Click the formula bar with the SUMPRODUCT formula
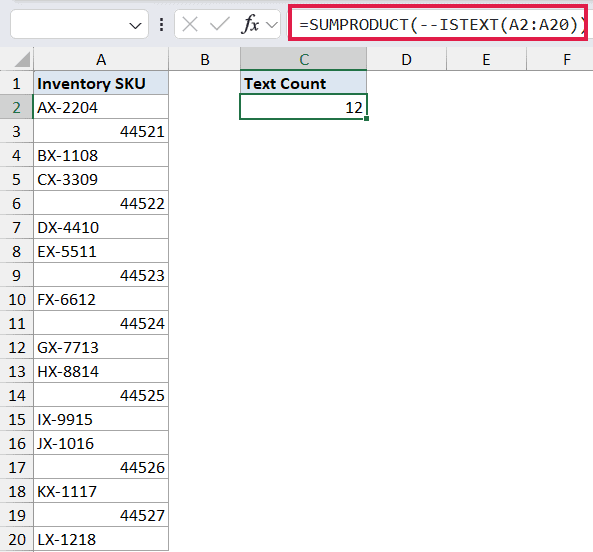The height and width of the screenshot is (552, 593). point(438,23)
